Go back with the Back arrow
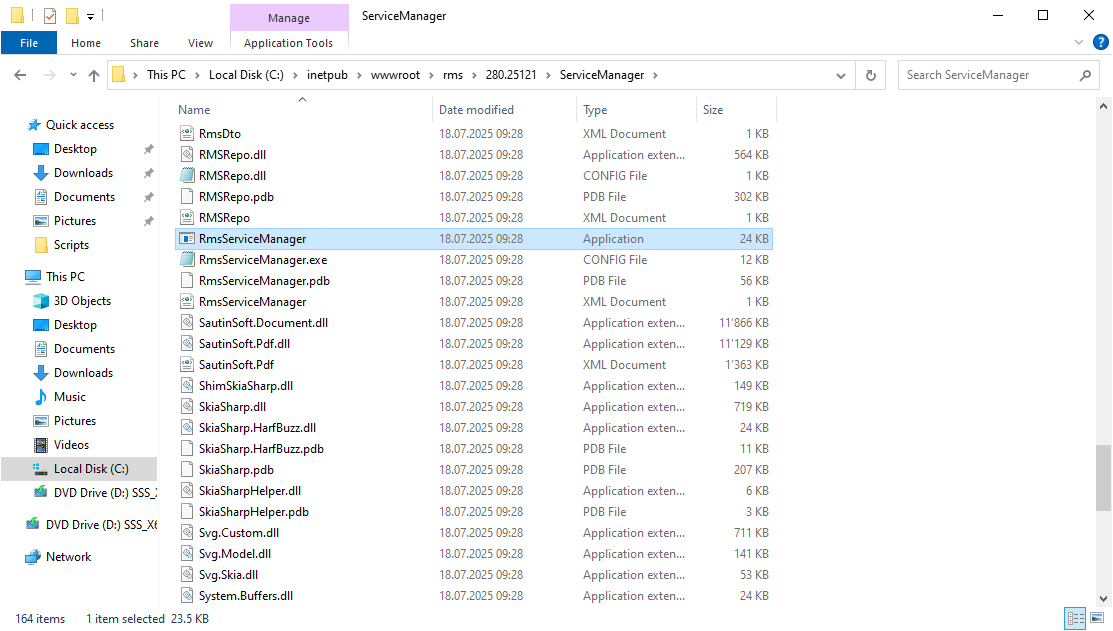 tap(20, 75)
